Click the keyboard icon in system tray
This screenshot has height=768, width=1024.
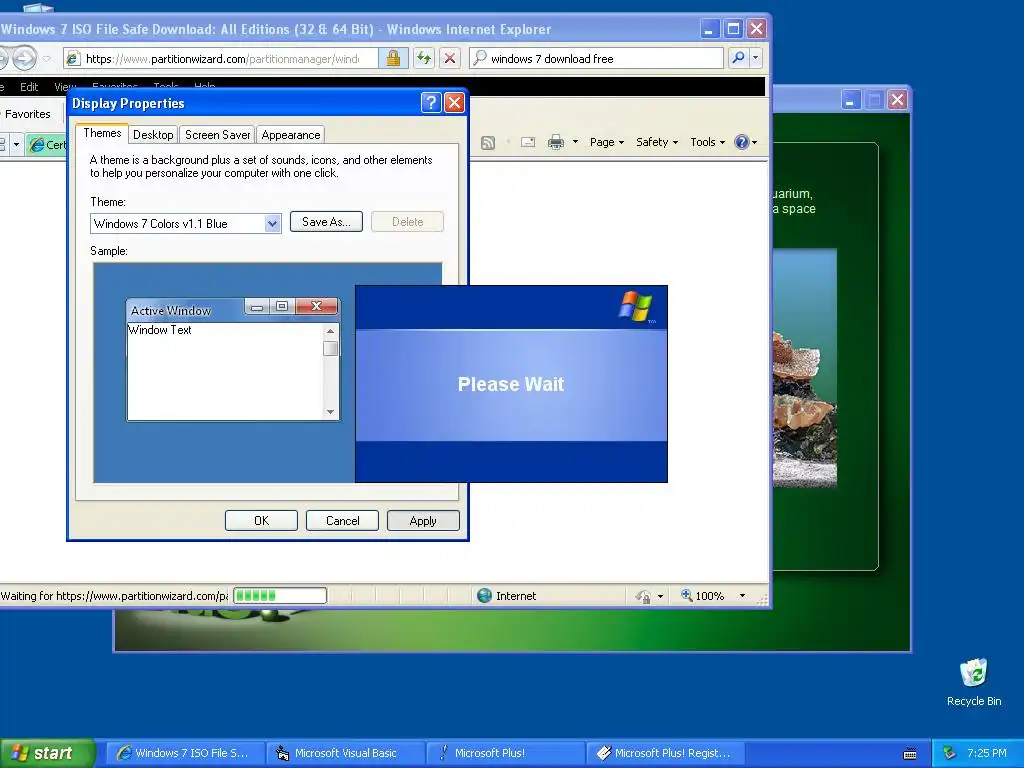910,754
